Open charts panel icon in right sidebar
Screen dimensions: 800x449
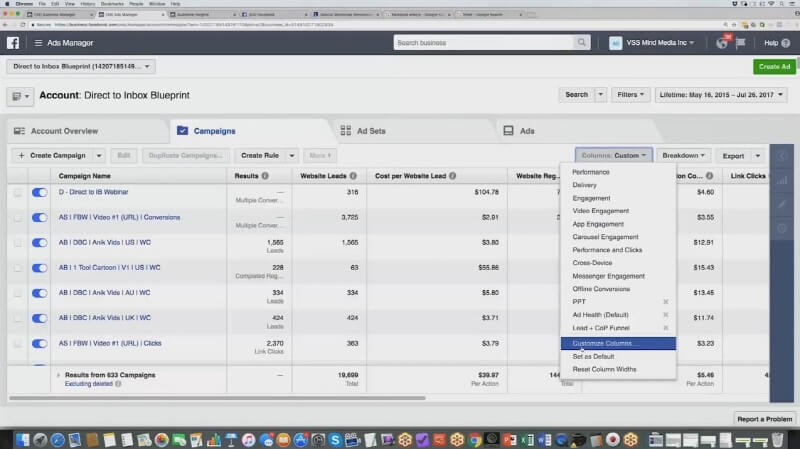pyautogui.click(x=782, y=181)
